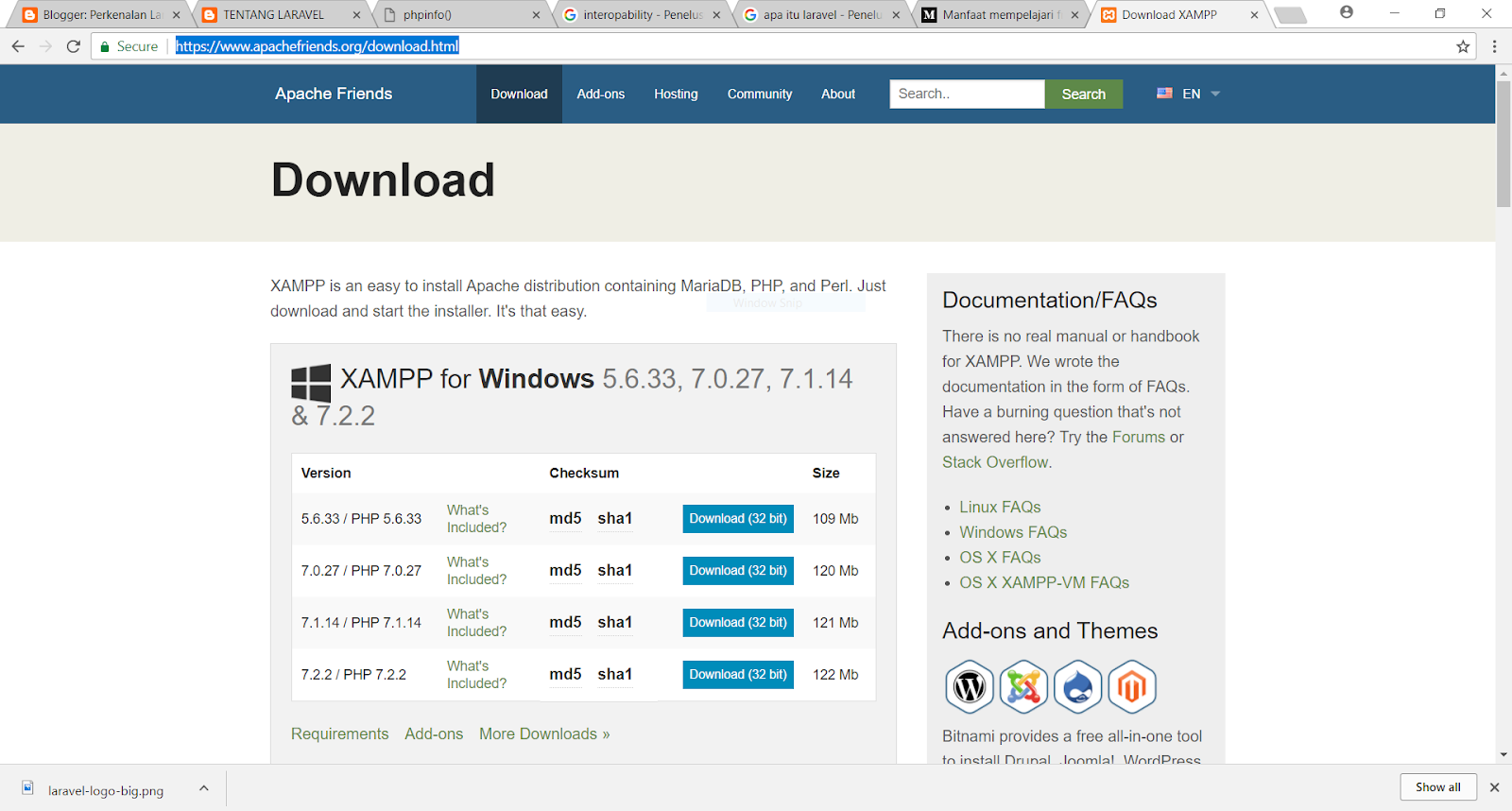
Task: Open the EN language dropdown arrow
Action: tap(1215, 94)
